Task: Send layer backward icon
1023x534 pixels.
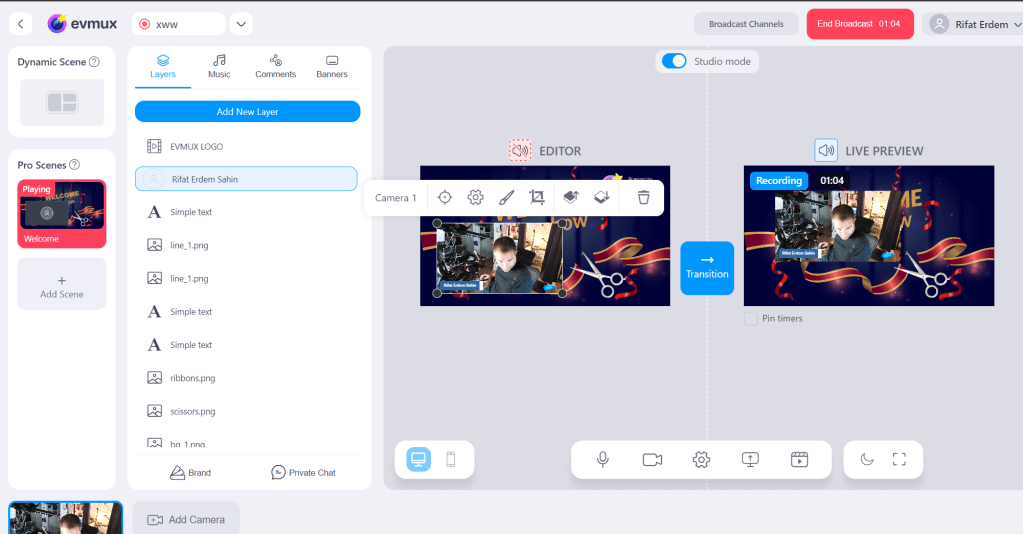Action: (602, 198)
